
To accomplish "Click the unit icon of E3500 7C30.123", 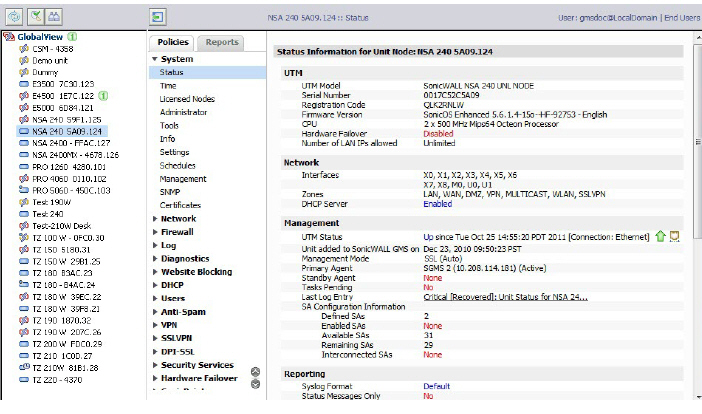I will 24,84.
